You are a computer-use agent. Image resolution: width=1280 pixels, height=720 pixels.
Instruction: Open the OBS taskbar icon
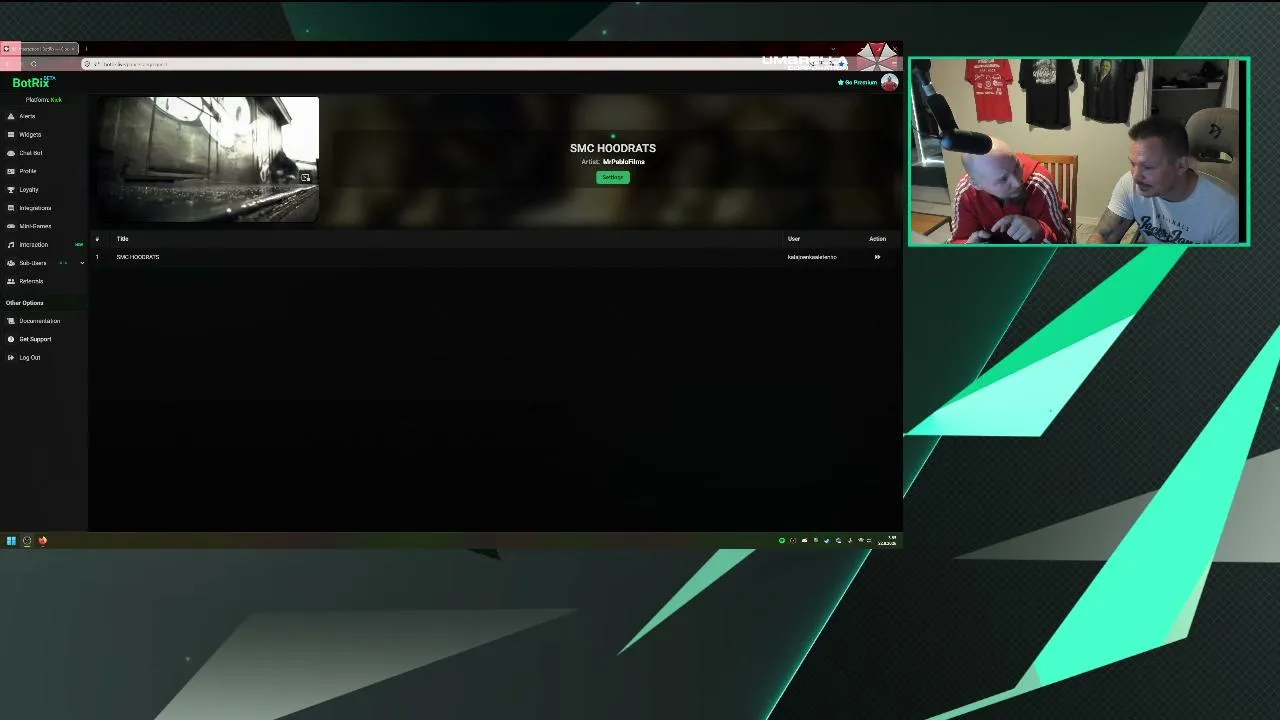click(x=27, y=541)
